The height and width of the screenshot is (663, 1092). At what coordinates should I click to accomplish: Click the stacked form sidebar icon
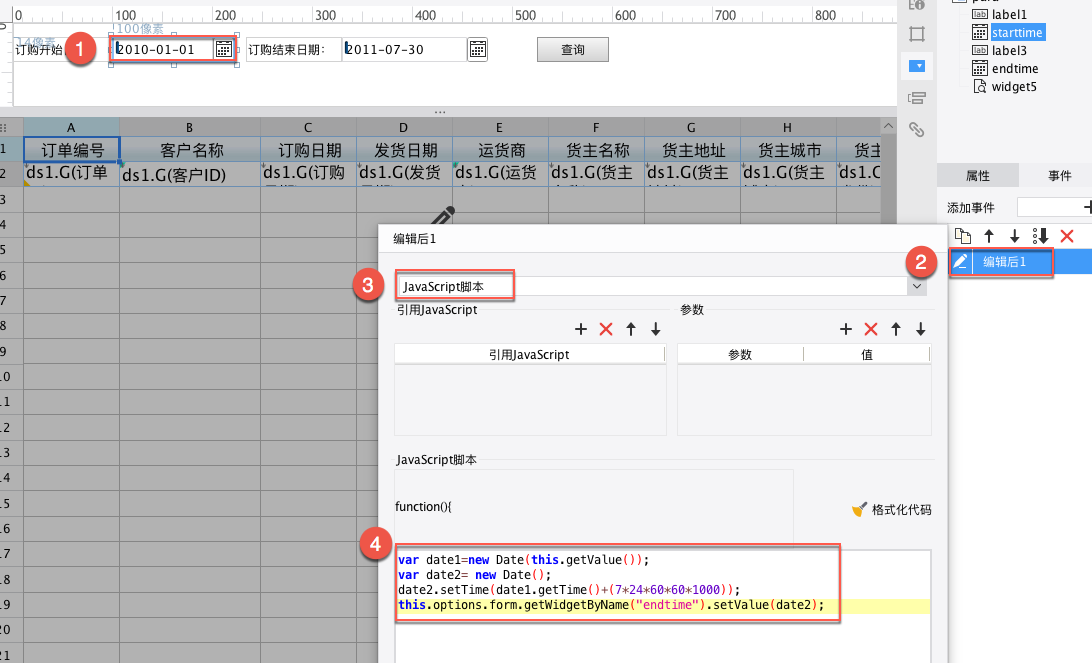pyautogui.click(x=917, y=98)
